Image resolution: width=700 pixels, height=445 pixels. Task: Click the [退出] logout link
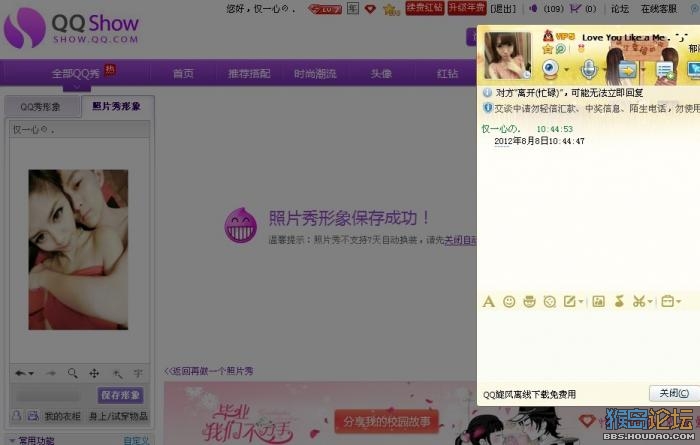point(503,8)
